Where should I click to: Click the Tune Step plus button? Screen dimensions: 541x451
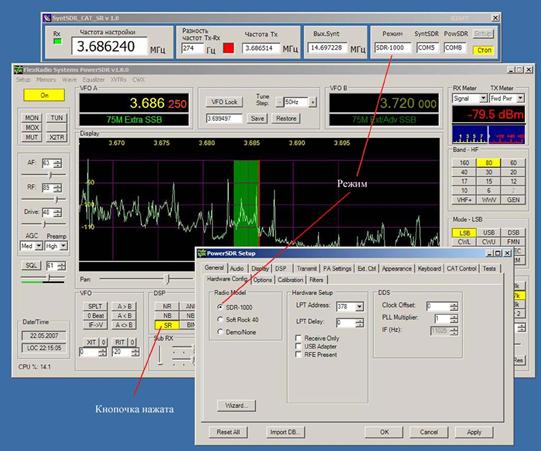(x=313, y=102)
